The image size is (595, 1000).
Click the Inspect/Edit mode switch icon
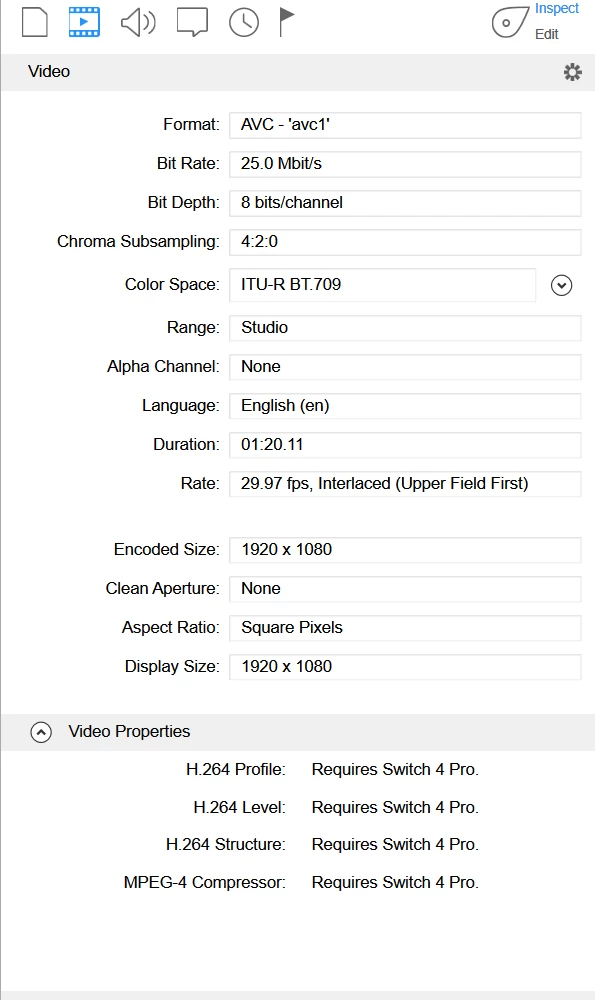pos(510,22)
